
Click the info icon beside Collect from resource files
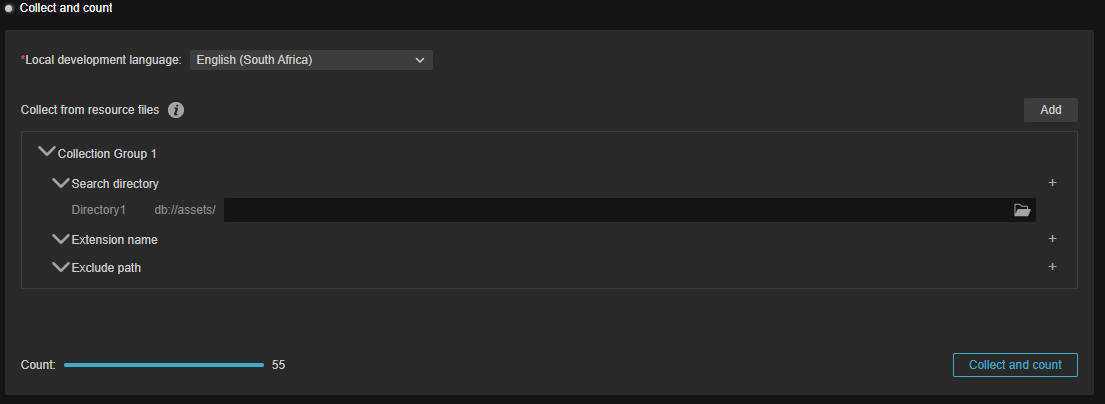(175, 110)
